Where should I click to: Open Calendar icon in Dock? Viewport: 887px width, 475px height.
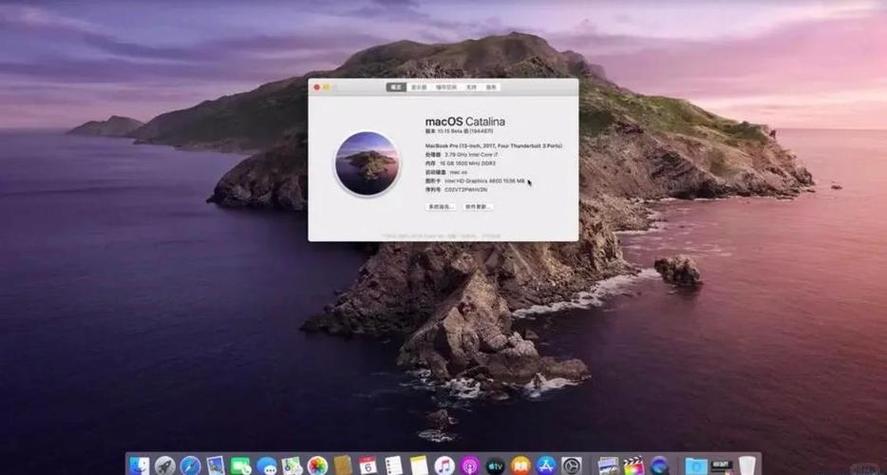(368, 466)
